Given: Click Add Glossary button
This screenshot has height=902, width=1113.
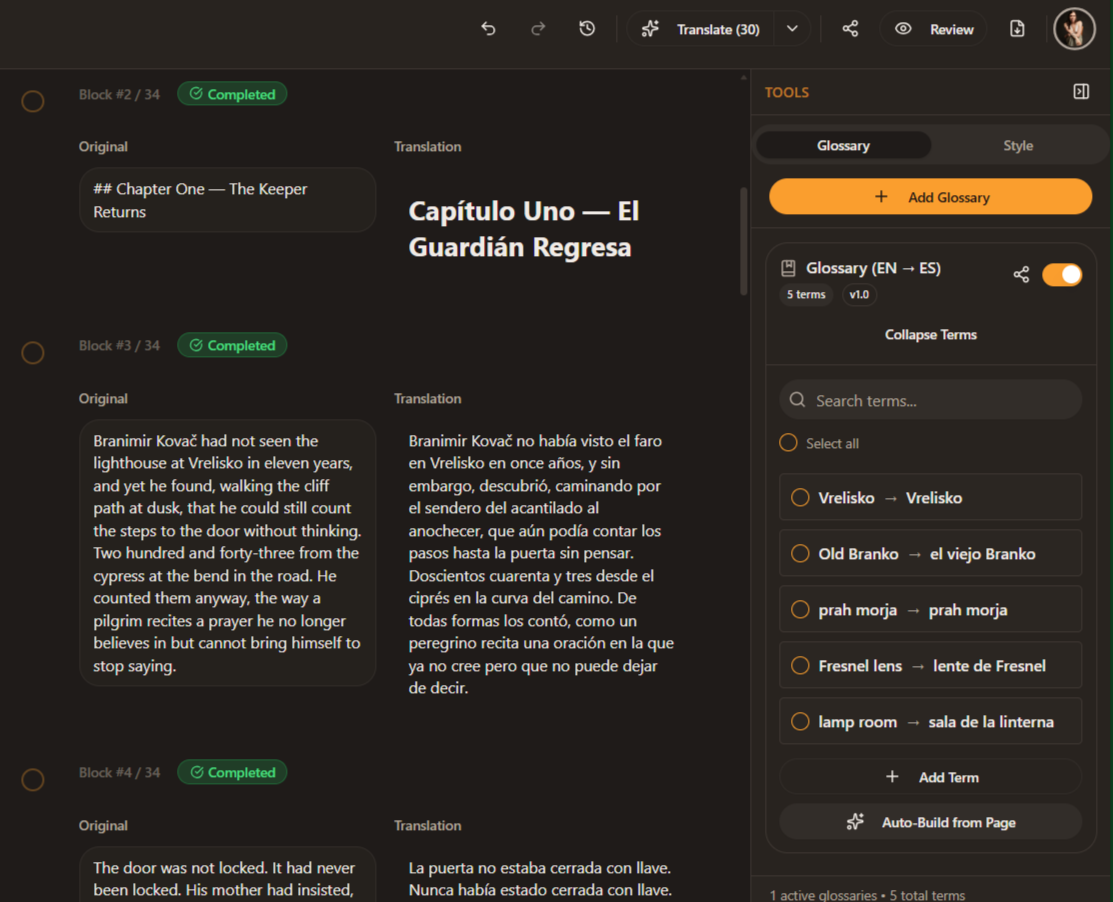Looking at the screenshot, I should [x=931, y=197].
